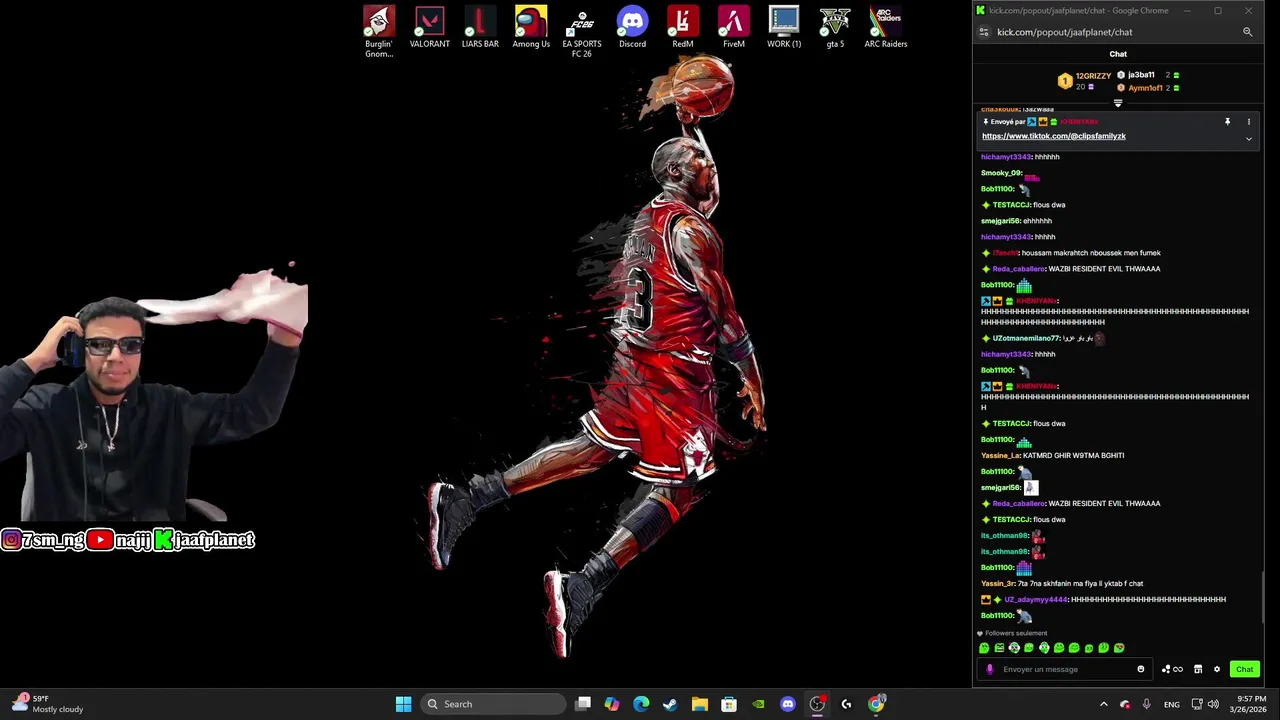
Task: Open the Windows Start menu
Action: pyautogui.click(x=403, y=704)
